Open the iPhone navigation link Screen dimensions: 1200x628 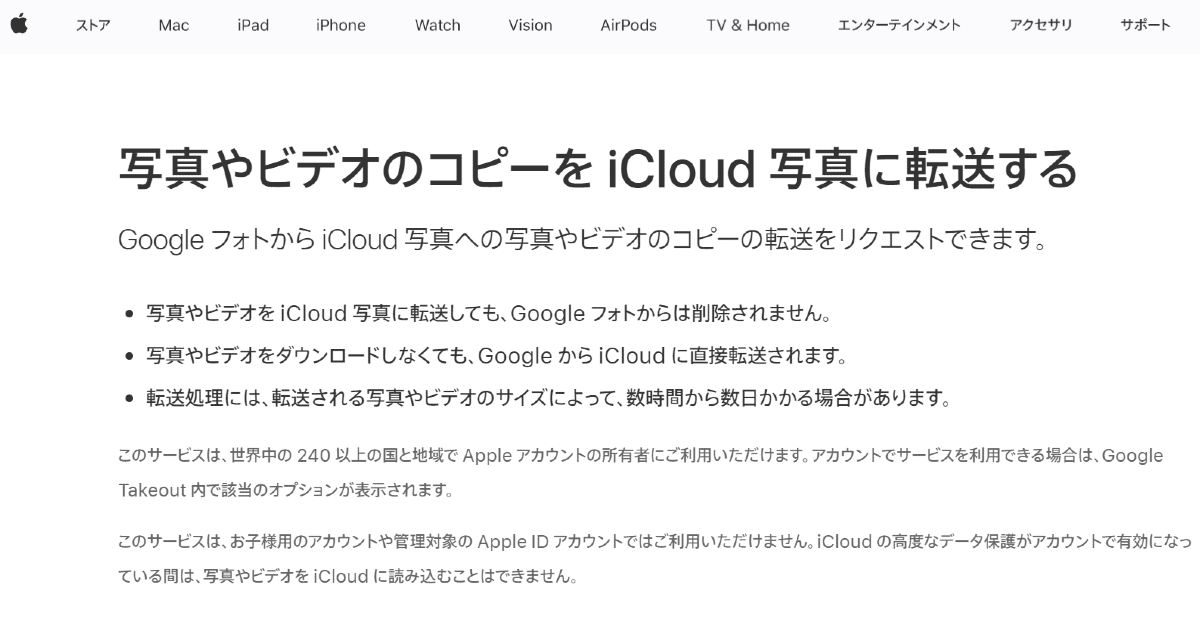pos(340,25)
